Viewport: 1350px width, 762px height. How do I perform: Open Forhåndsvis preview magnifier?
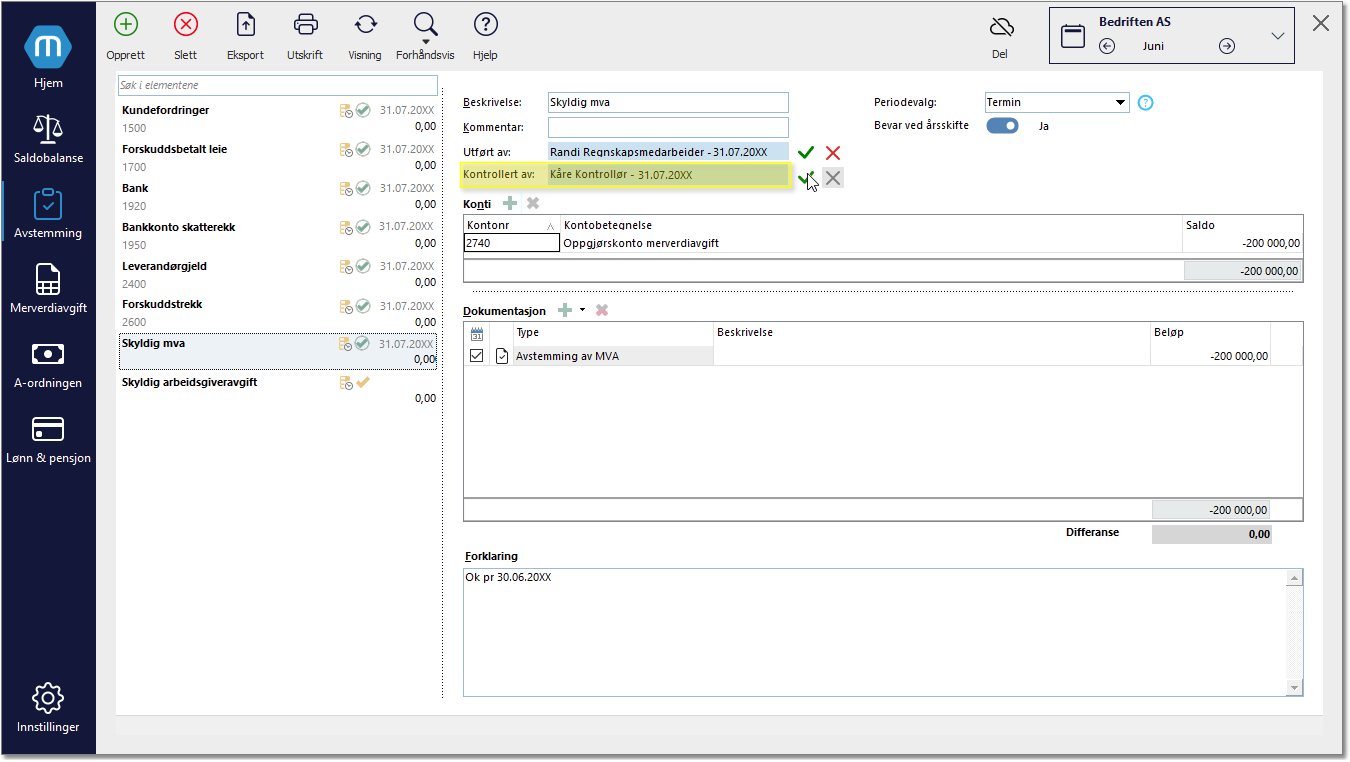425,25
